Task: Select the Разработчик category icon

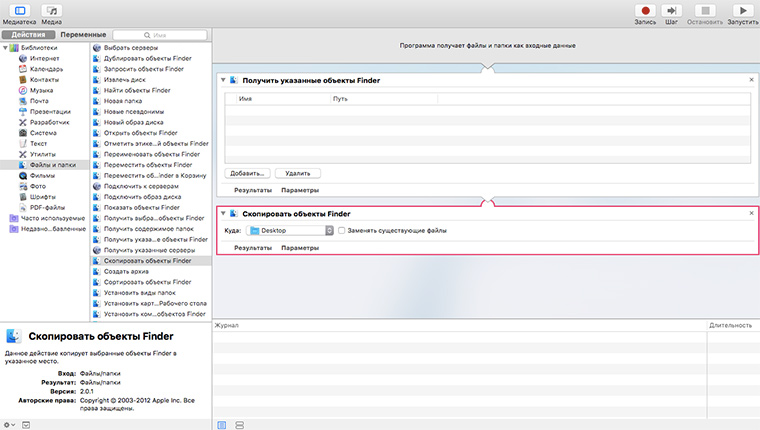Action: pyautogui.click(x=23, y=122)
